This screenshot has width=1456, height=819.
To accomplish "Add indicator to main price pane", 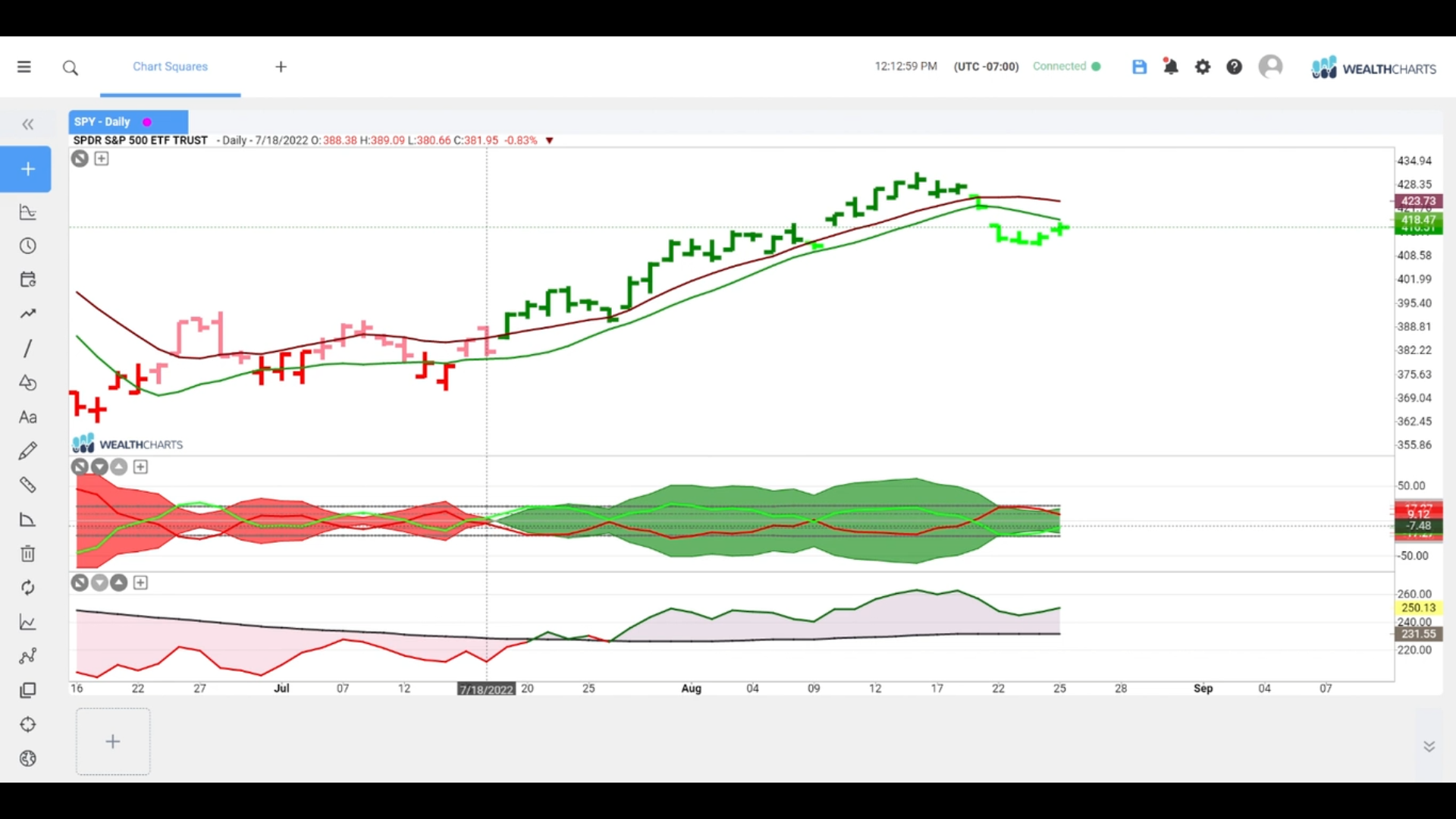I will coord(102,158).
